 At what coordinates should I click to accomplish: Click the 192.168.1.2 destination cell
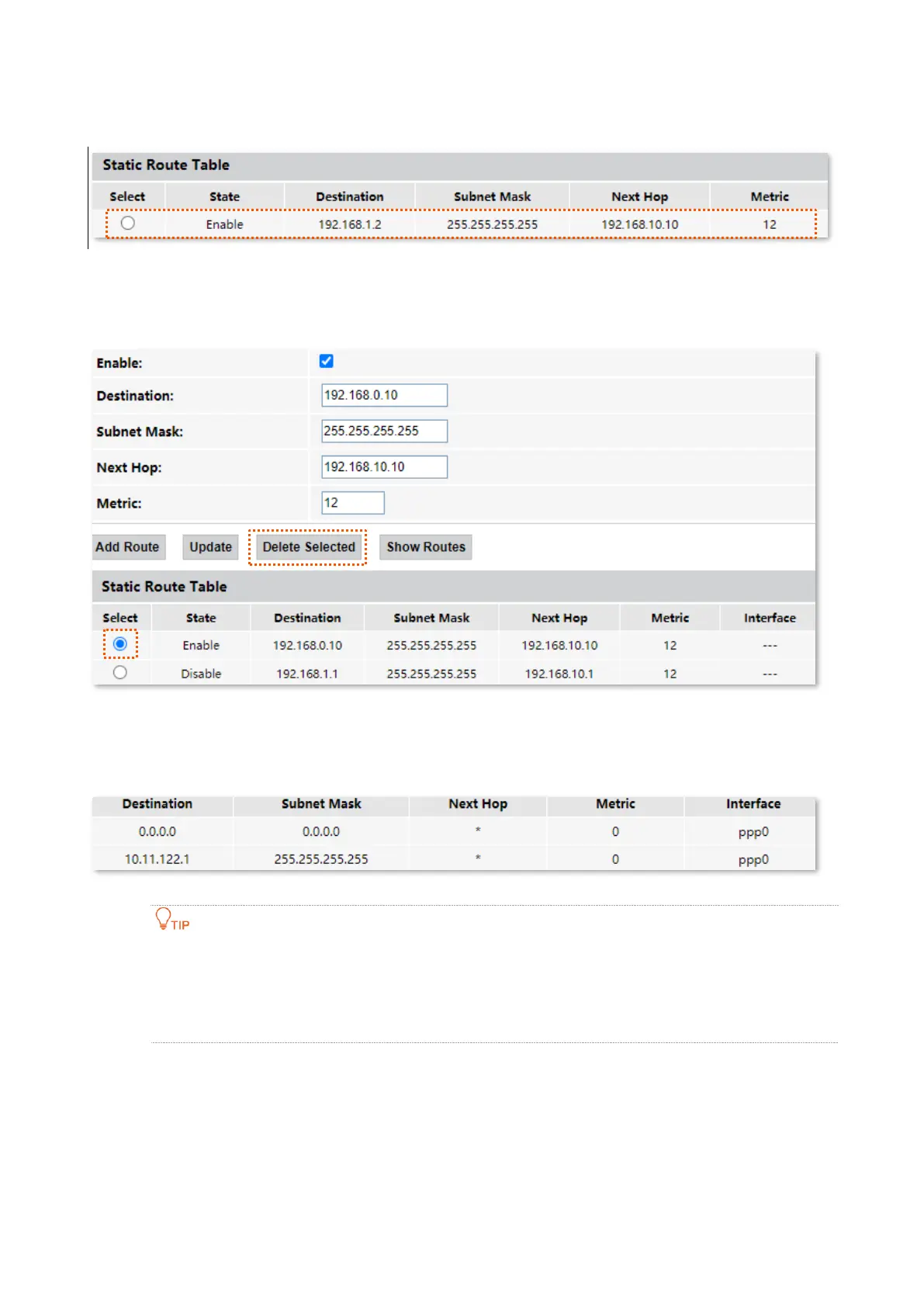tap(350, 224)
